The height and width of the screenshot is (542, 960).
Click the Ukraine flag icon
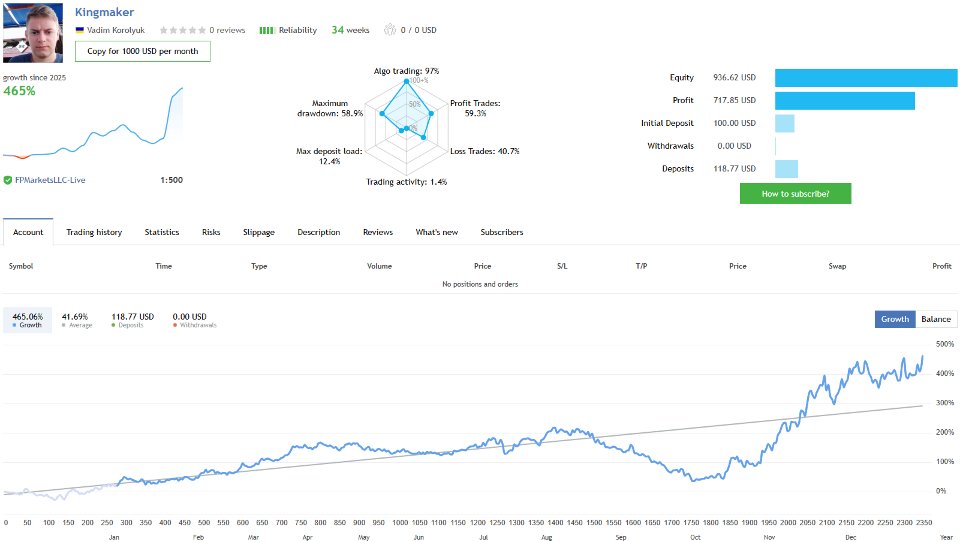pyautogui.click(x=79, y=30)
